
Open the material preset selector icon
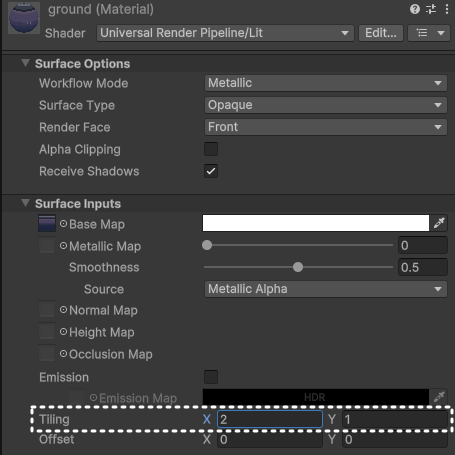[x=431, y=9]
